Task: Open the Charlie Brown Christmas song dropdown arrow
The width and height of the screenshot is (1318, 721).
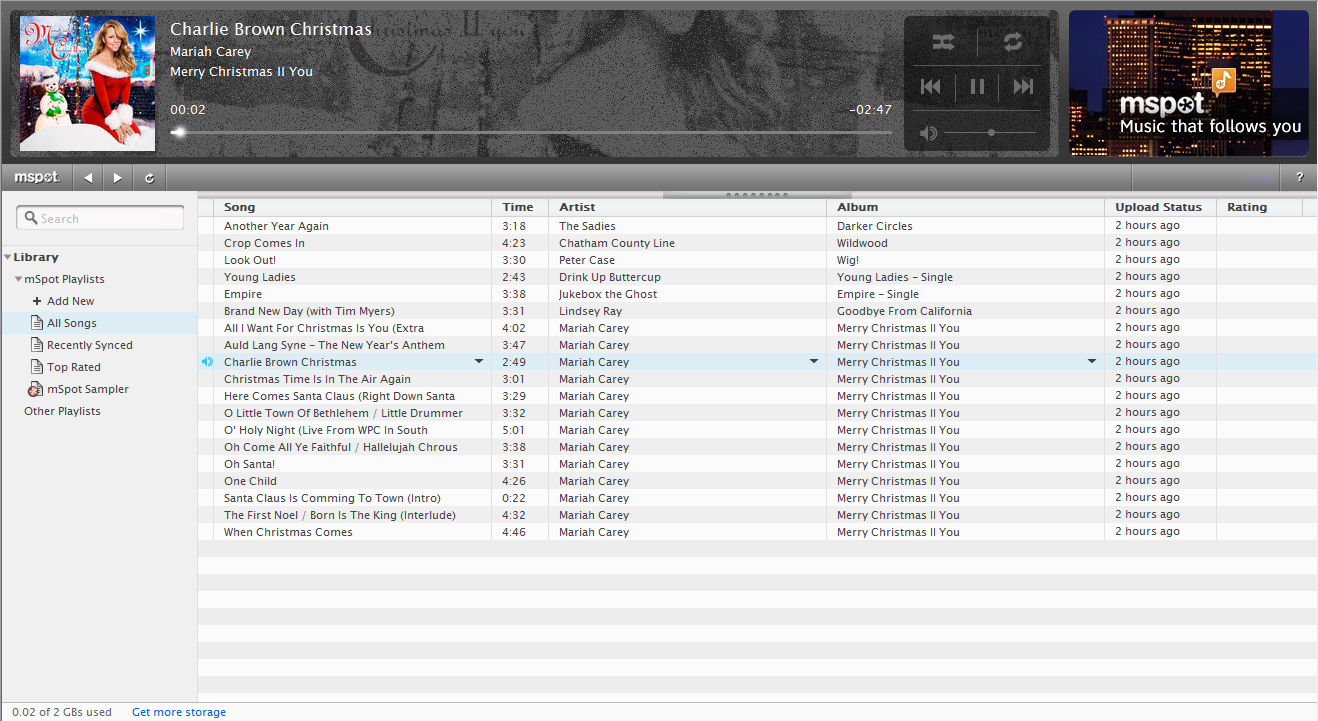Action: point(479,362)
